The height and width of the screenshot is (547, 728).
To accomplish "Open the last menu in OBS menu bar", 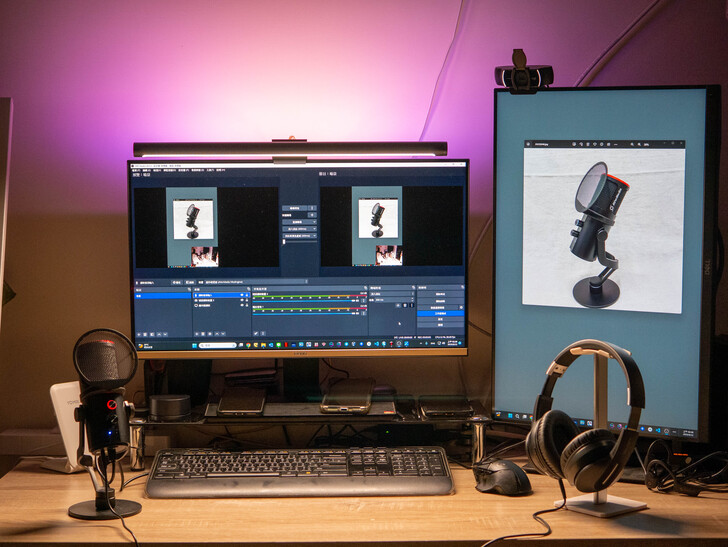I will tap(221, 170).
